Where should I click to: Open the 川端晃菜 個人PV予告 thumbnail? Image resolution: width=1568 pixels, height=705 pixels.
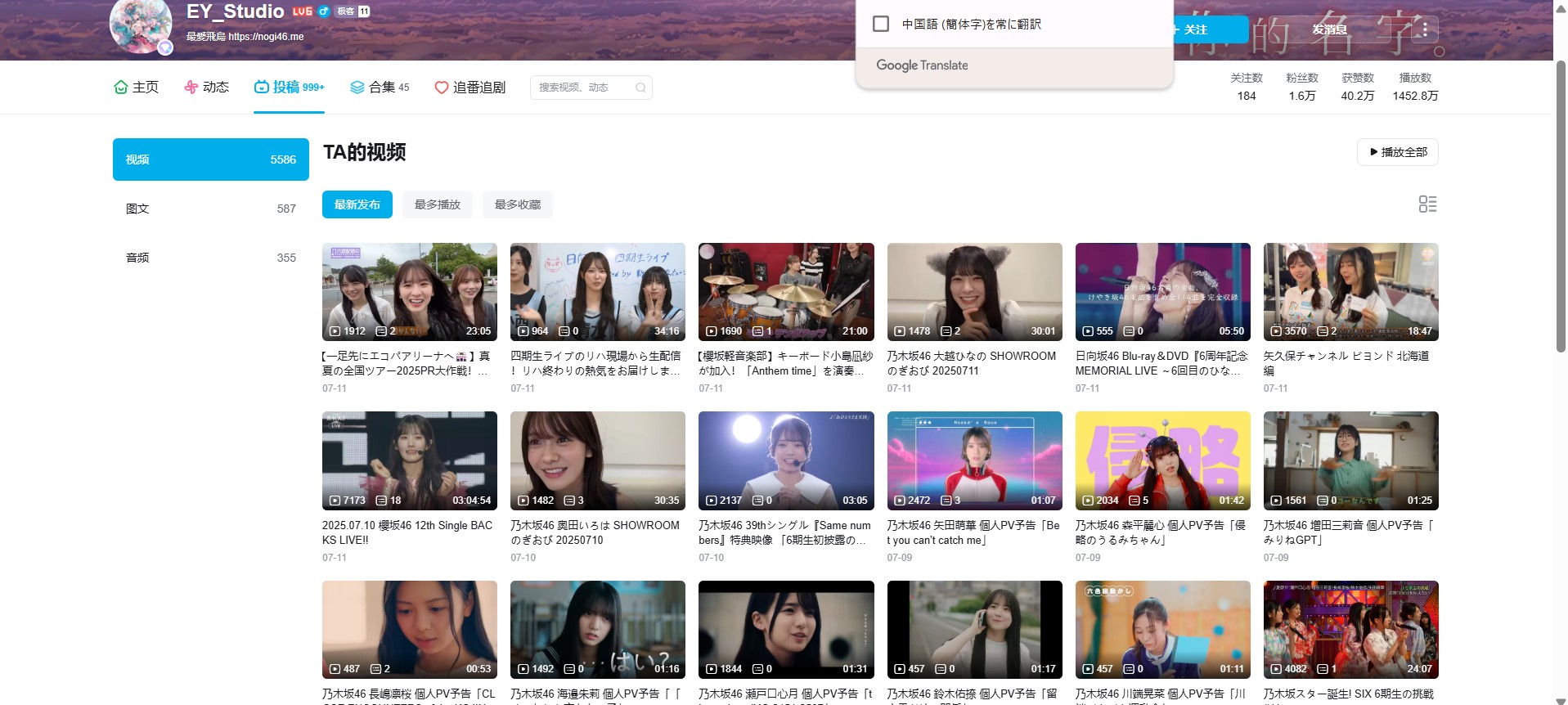(1163, 630)
